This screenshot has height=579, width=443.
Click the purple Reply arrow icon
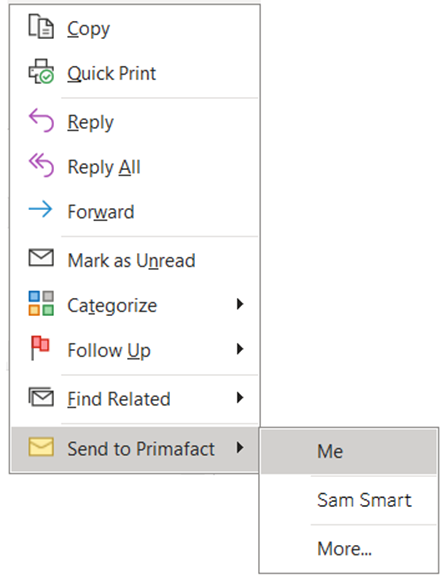41,120
